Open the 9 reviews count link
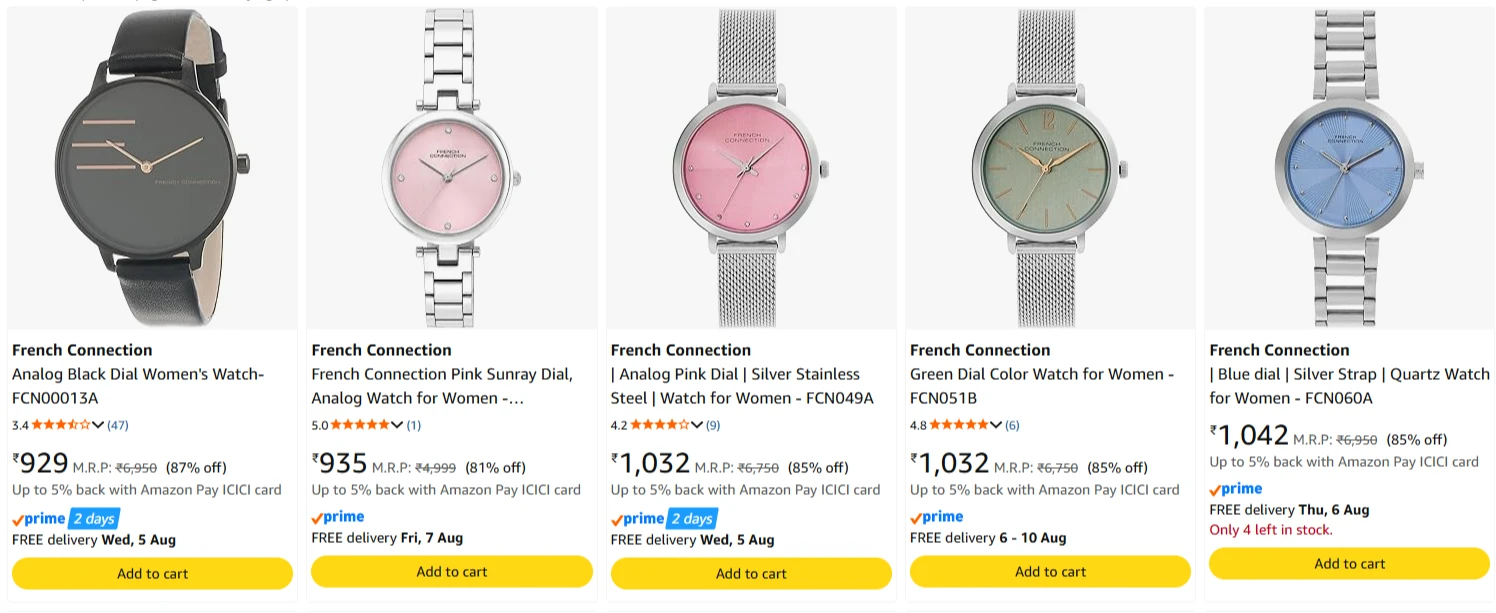 (x=713, y=425)
